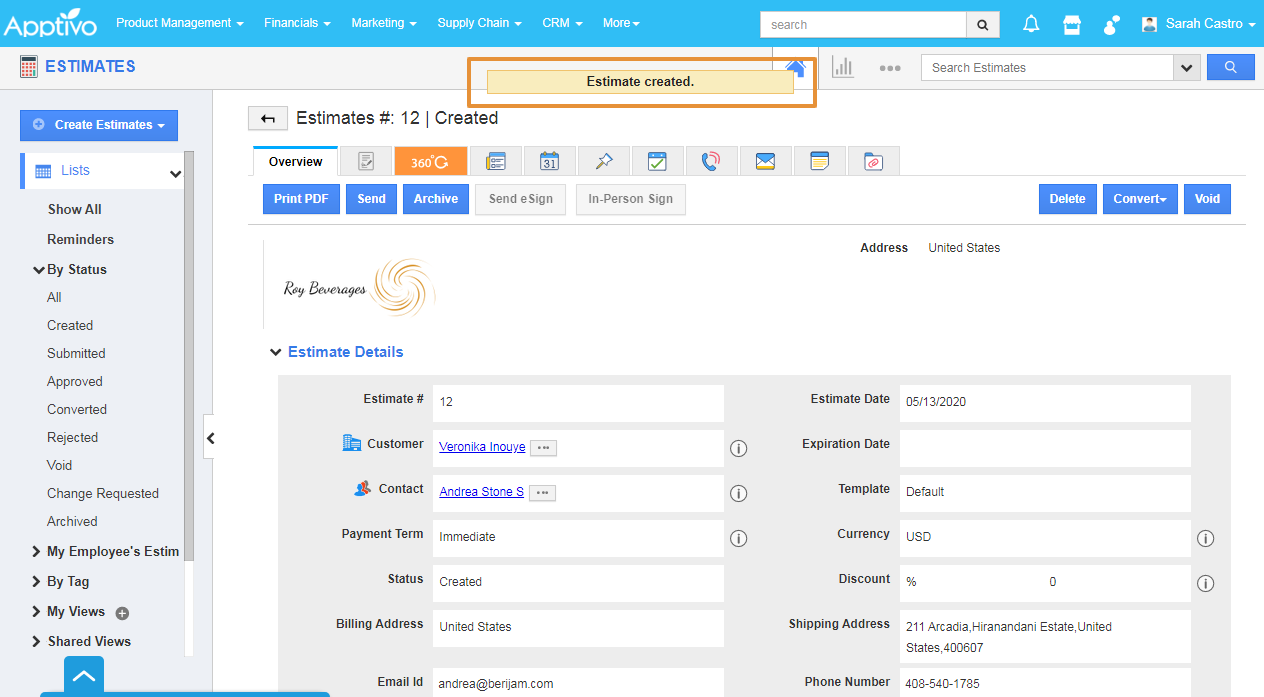Go back using the arrow button

coord(268,119)
